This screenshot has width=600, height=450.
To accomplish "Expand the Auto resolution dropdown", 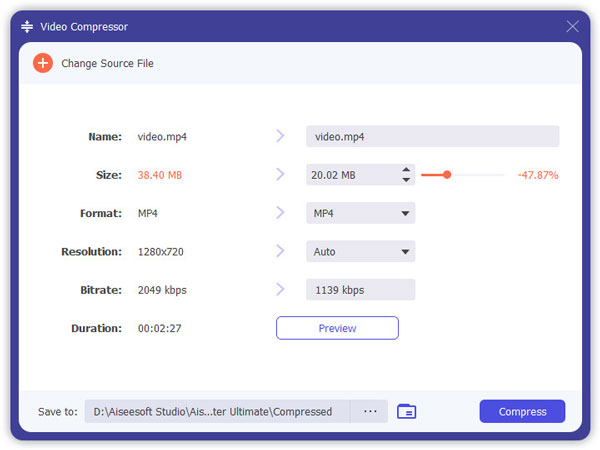I will 360,251.
